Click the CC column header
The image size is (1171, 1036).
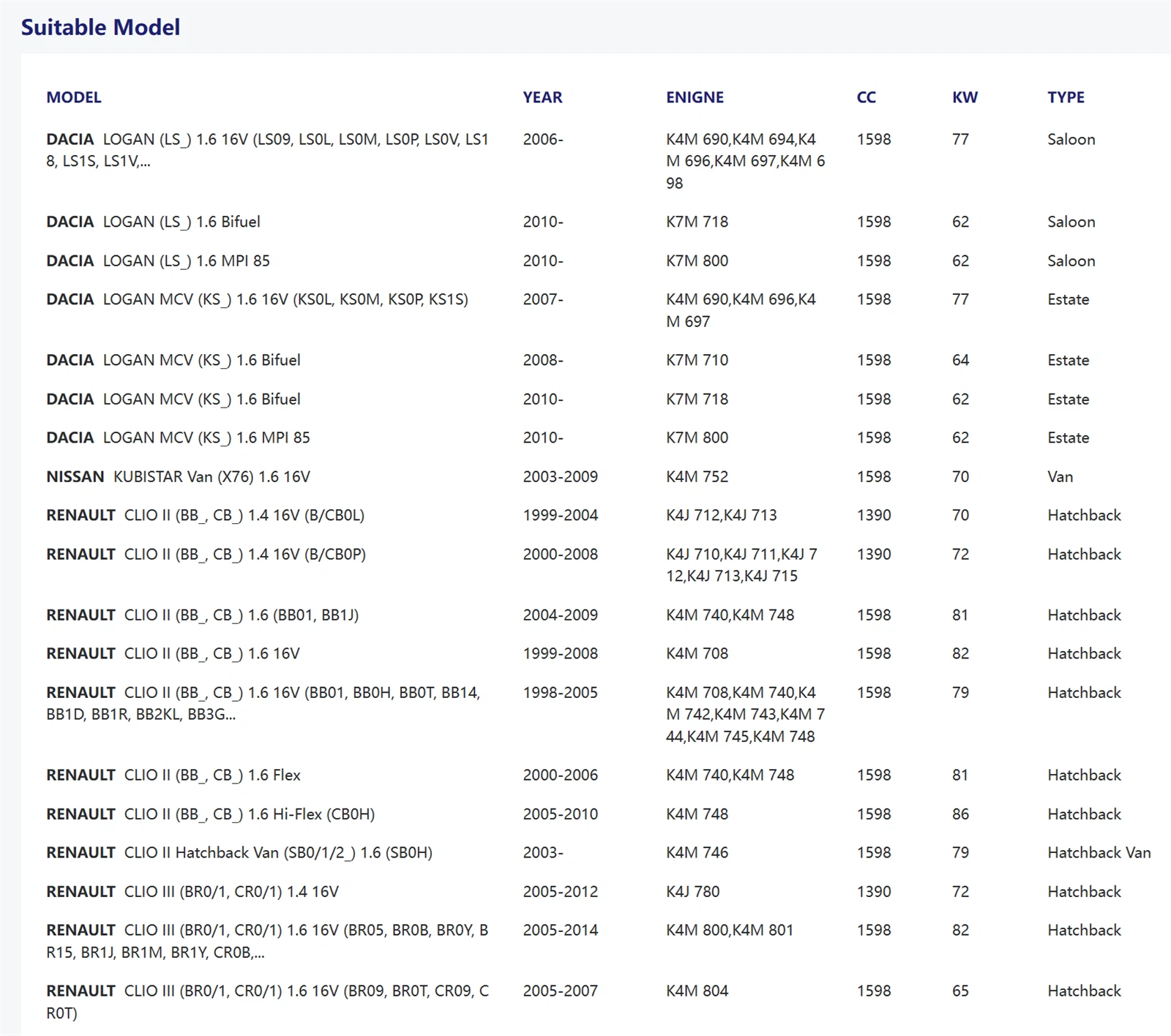867,97
